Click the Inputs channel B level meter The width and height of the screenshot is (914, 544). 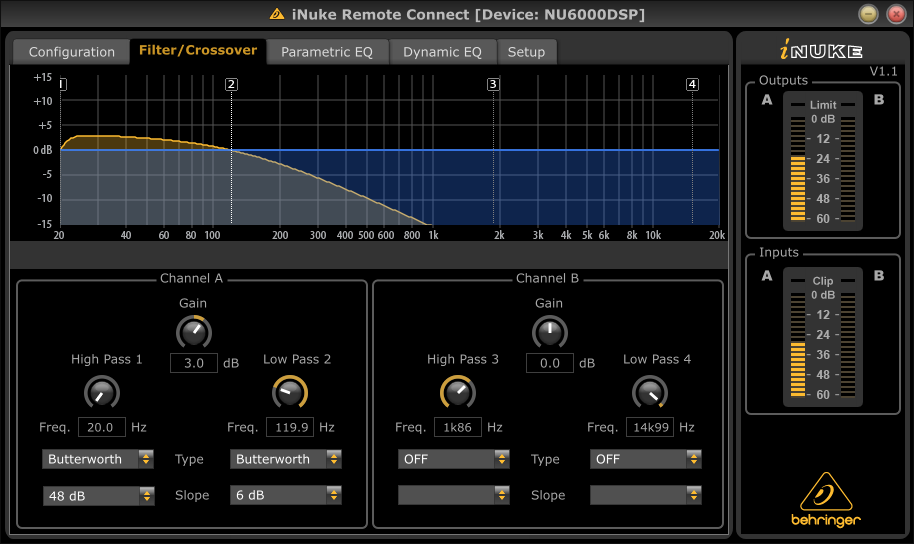click(x=848, y=345)
